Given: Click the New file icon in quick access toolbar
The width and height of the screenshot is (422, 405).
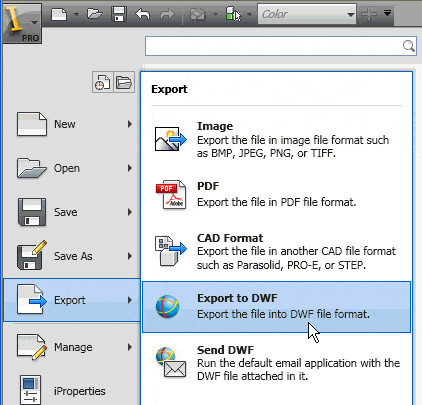Looking at the screenshot, I should tap(59, 14).
